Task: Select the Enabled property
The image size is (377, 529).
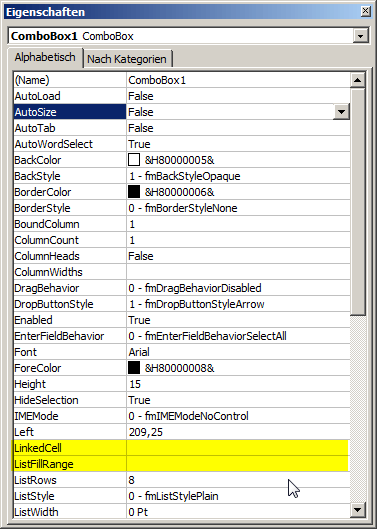Action: 70,320
